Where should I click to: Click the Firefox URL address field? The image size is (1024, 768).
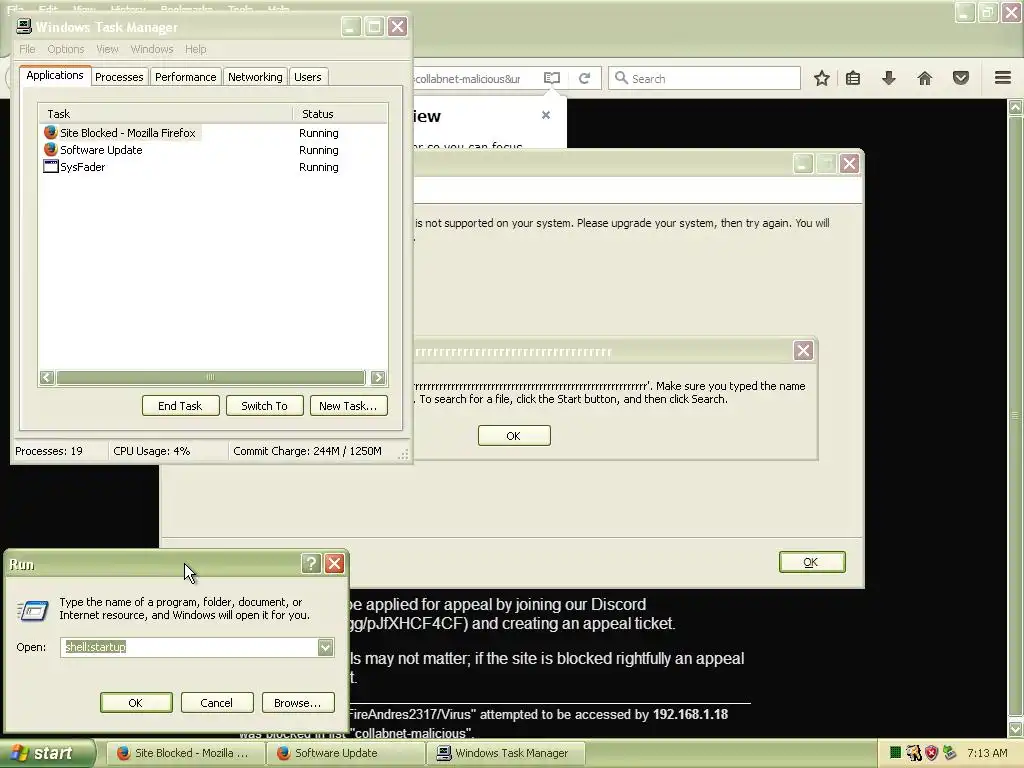474,78
